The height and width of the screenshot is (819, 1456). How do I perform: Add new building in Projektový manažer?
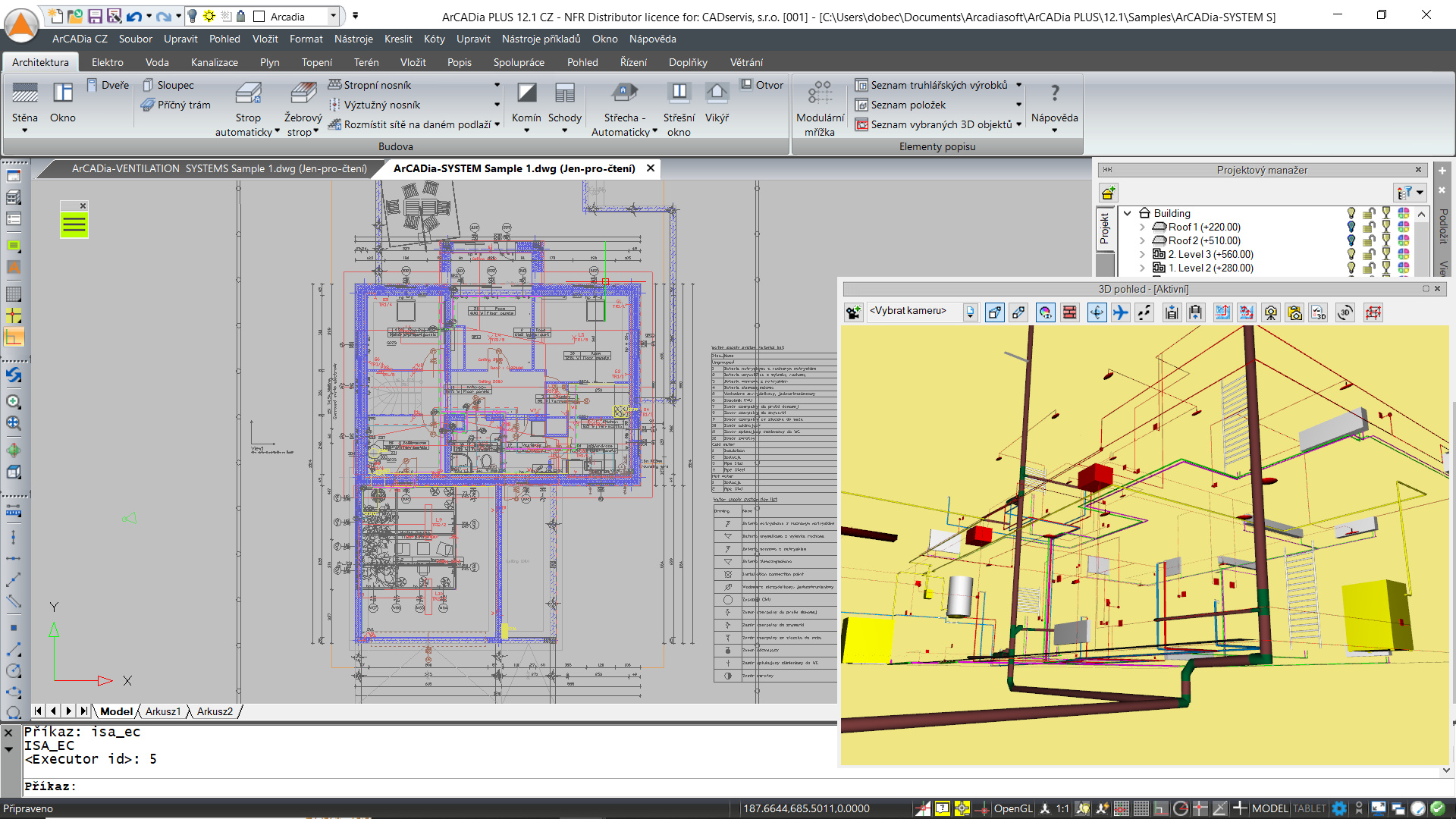click(x=1108, y=193)
